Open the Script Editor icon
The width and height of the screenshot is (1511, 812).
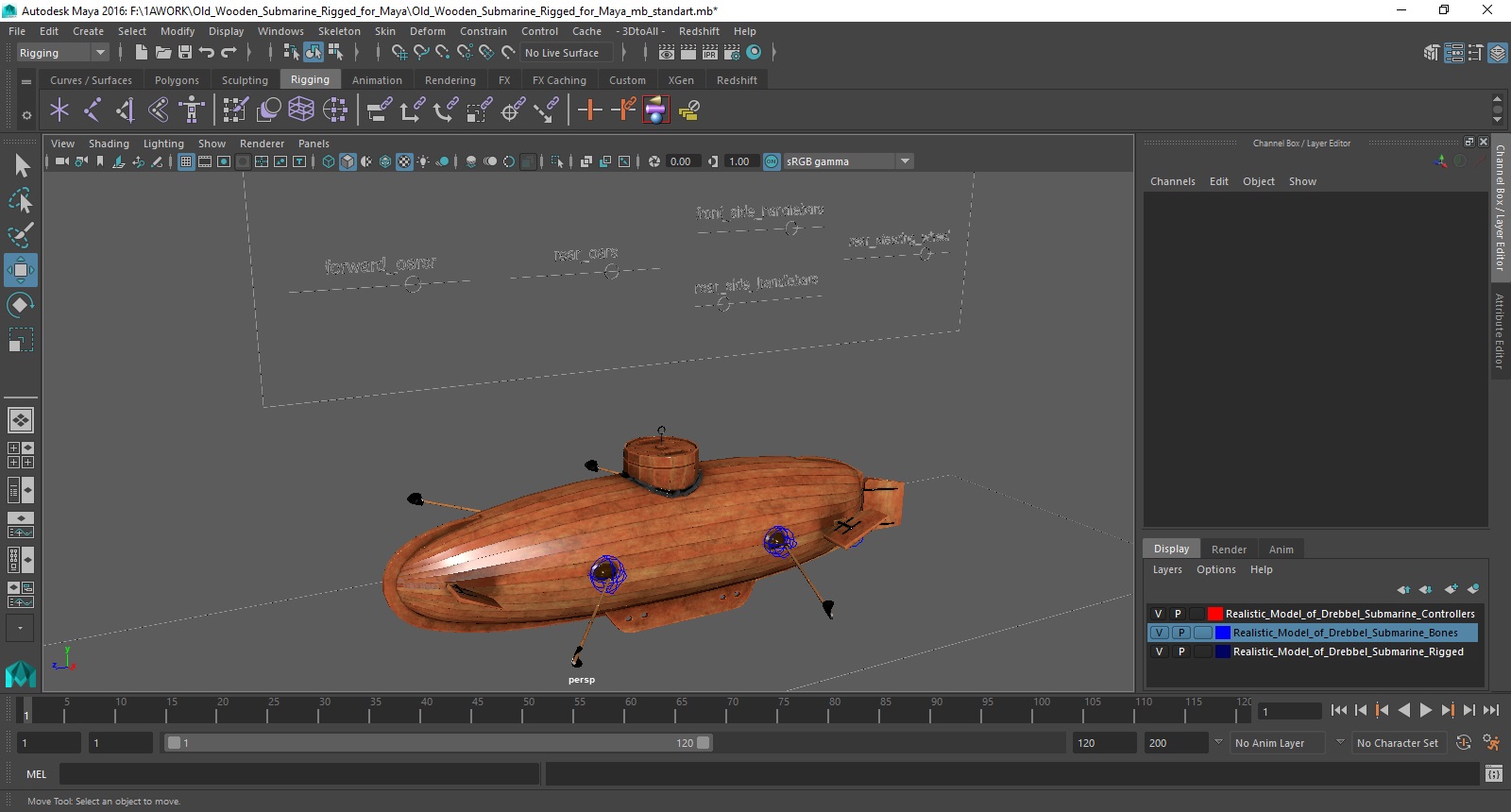click(1493, 774)
